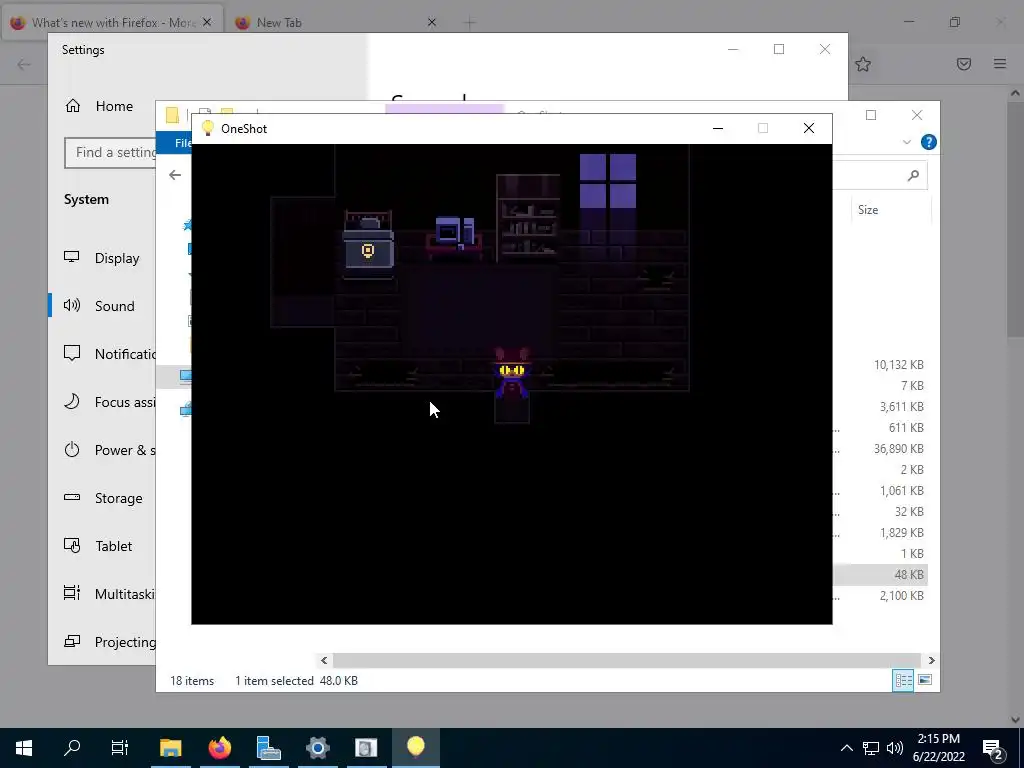This screenshot has width=1024, height=768.
Task: Open Firefox from the taskbar
Action: (219, 748)
